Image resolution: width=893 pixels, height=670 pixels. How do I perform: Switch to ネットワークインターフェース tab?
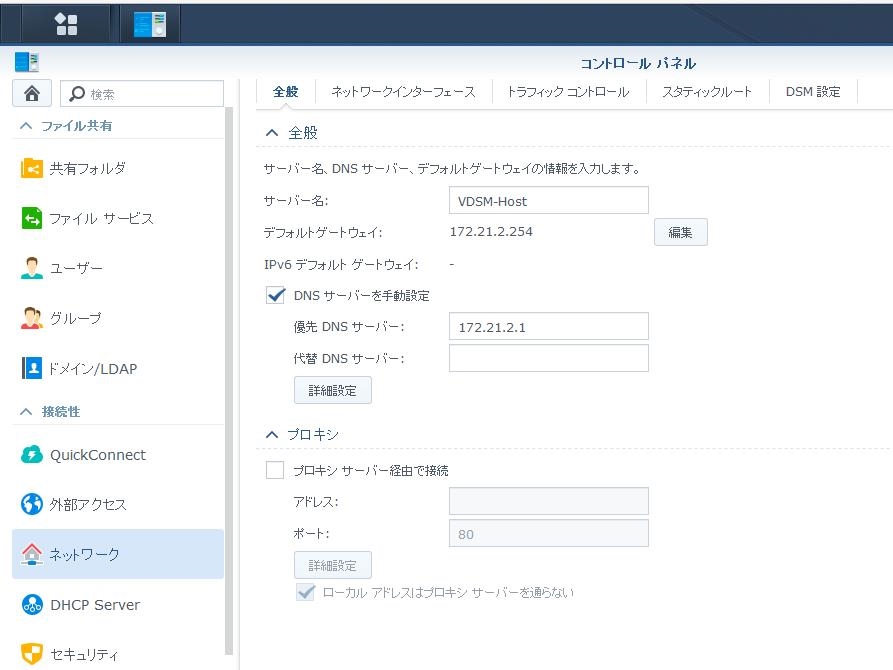(403, 92)
